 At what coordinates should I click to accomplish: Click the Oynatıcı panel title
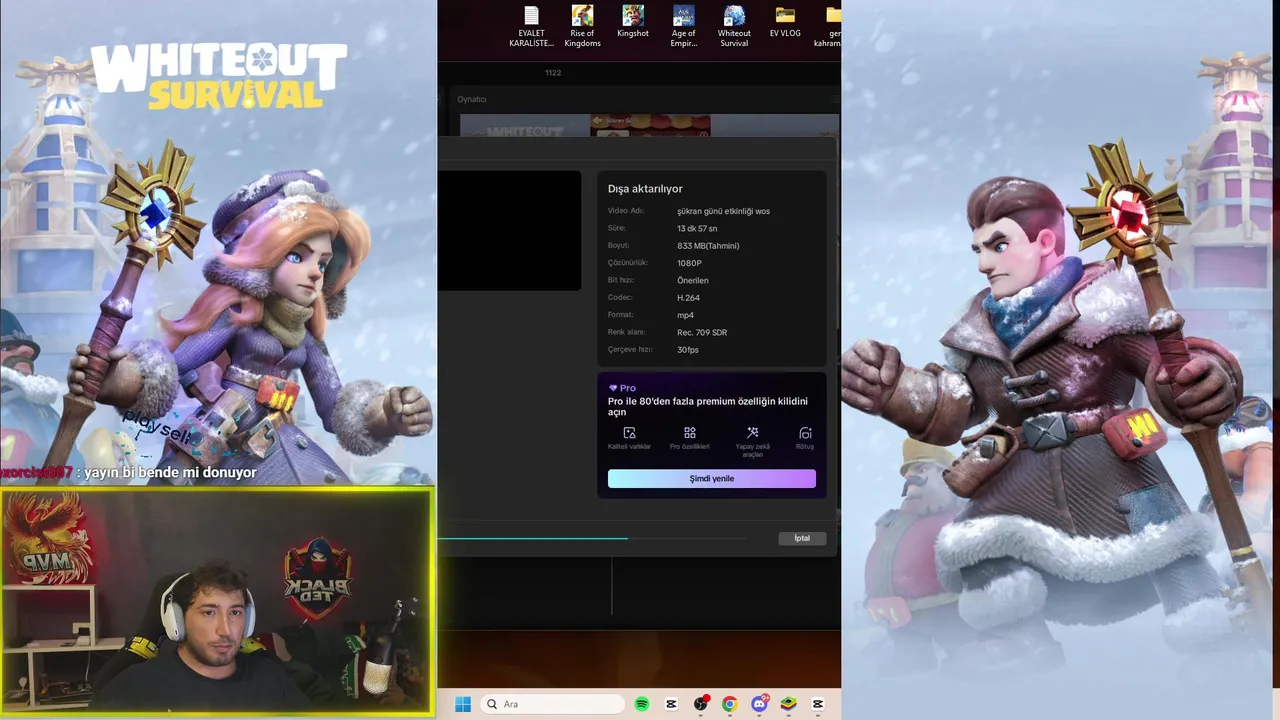click(472, 99)
